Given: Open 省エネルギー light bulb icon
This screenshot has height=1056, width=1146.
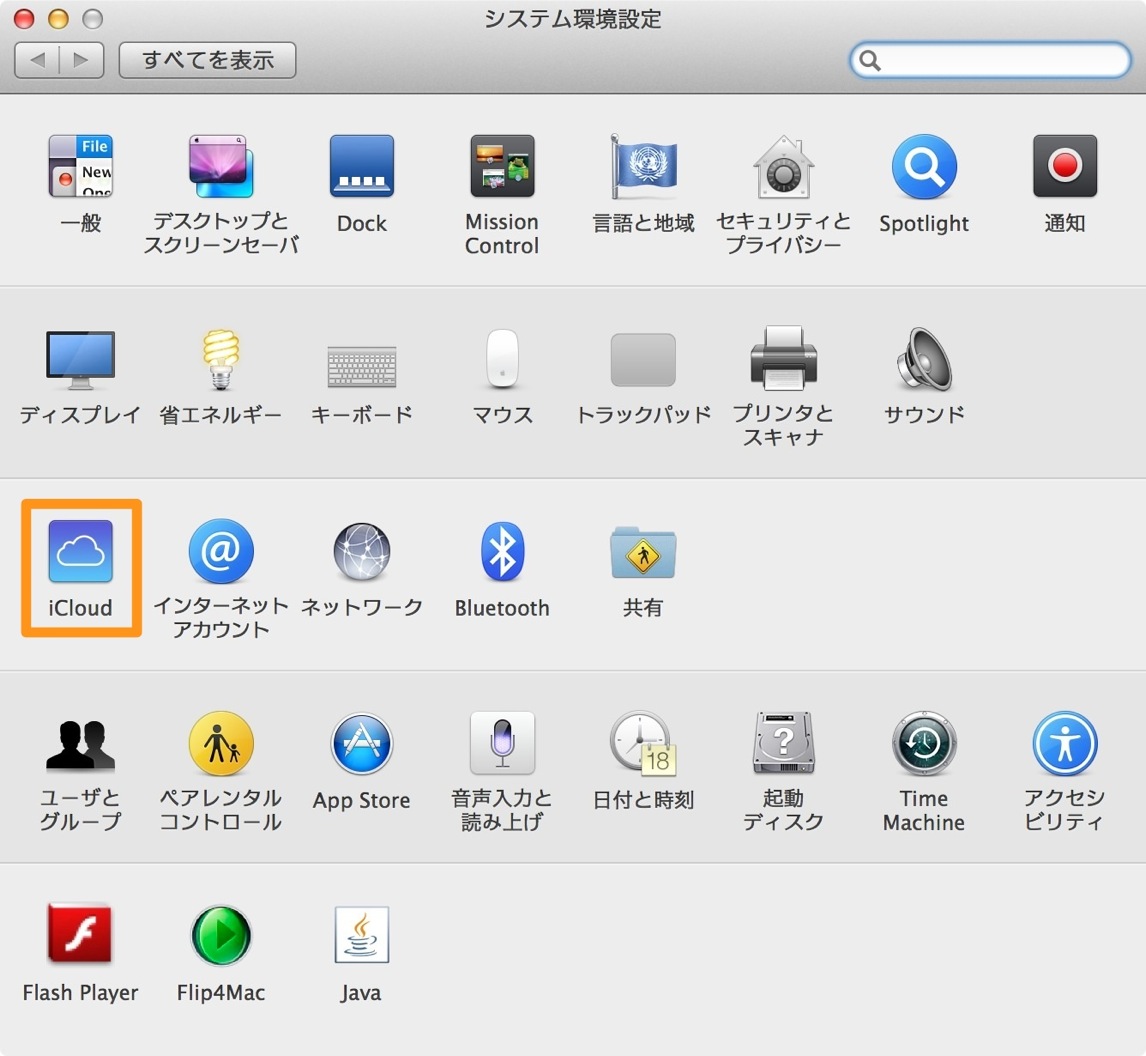Looking at the screenshot, I should [x=221, y=359].
